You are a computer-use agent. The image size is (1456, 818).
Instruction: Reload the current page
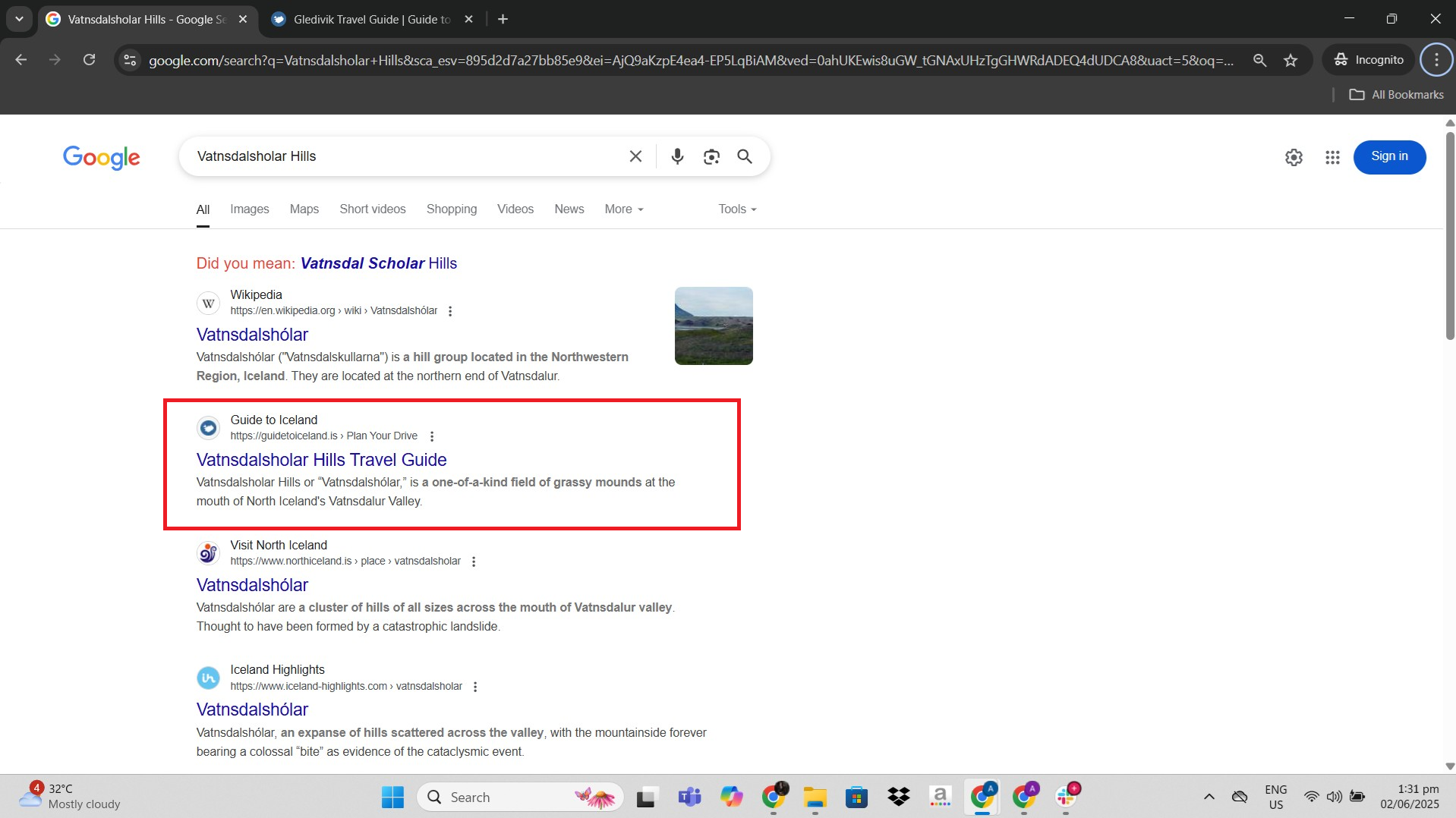[x=89, y=60]
